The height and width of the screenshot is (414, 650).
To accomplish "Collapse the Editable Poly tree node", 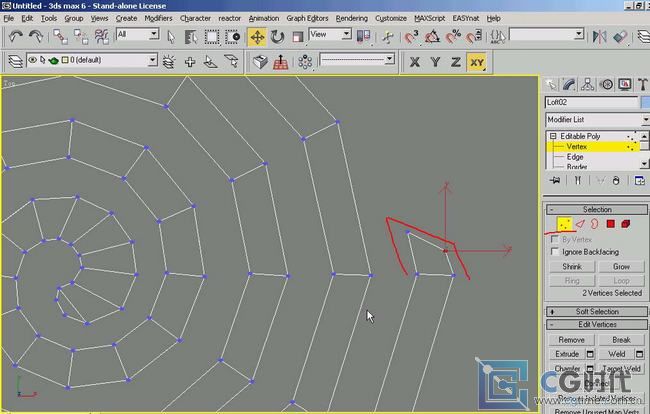I will 553,136.
